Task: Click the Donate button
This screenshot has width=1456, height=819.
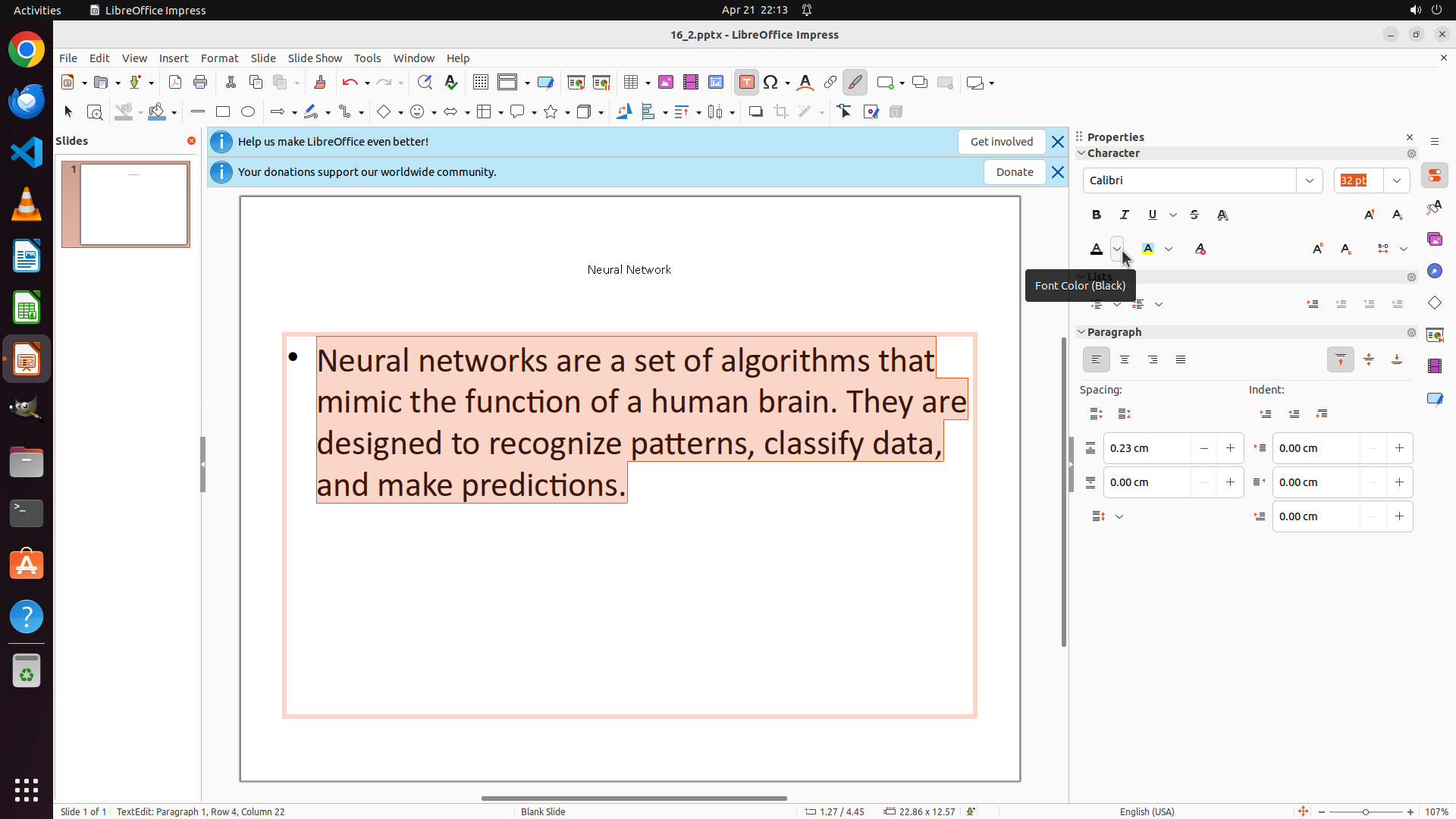Action: [x=1014, y=172]
